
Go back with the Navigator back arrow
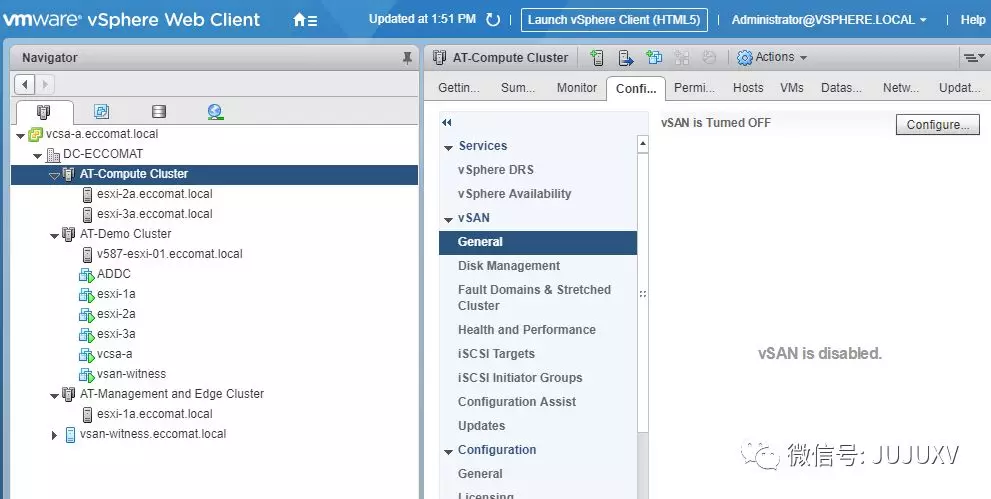(x=25, y=84)
